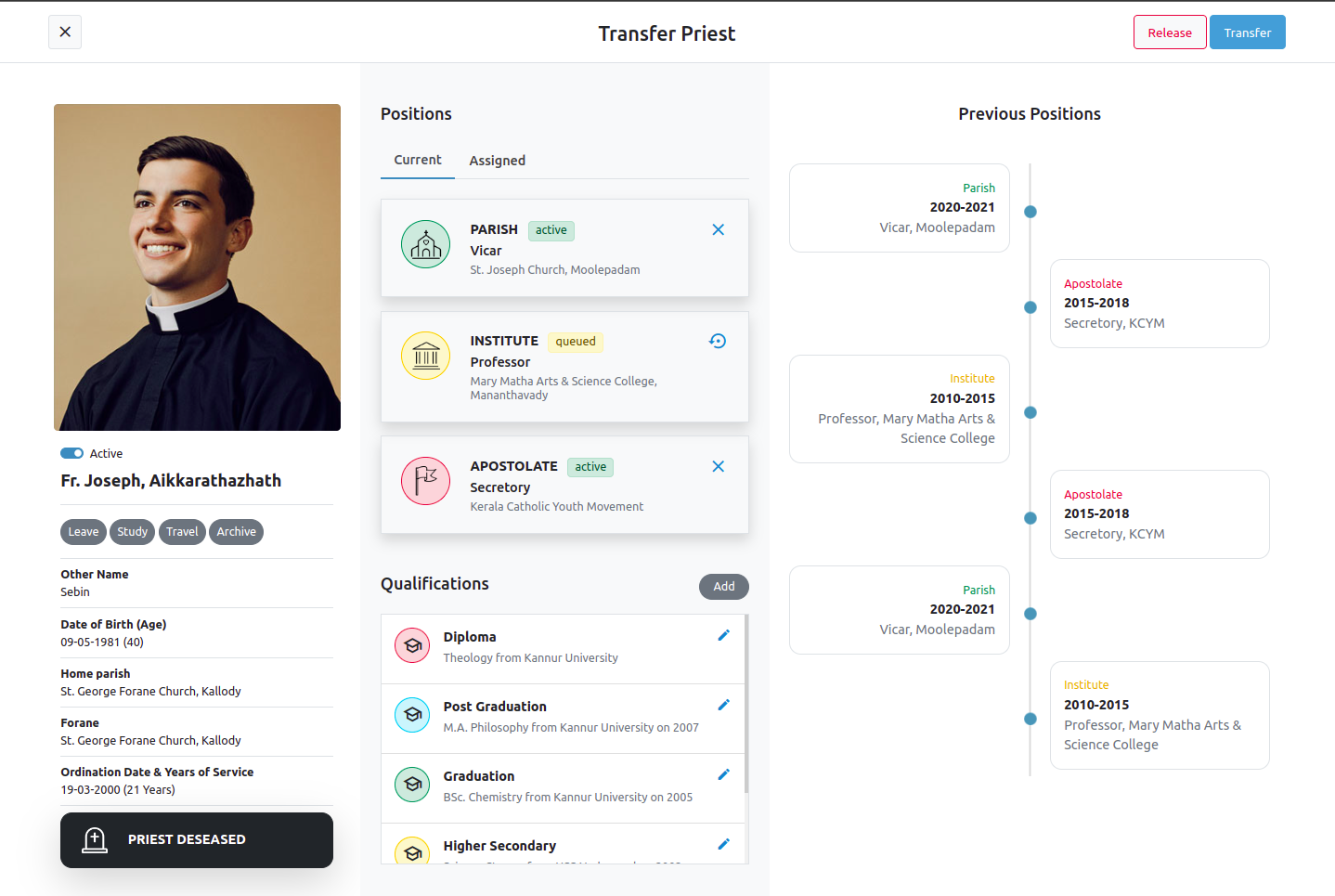The height and width of the screenshot is (896, 1335).
Task: Select the Current positions tab
Action: click(x=418, y=160)
